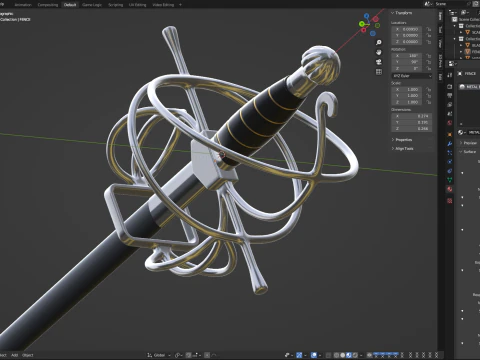Click the viewport zoom magnifier icon
The width and height of the screenshot is (480, 360).
click(x=379, y=42)
